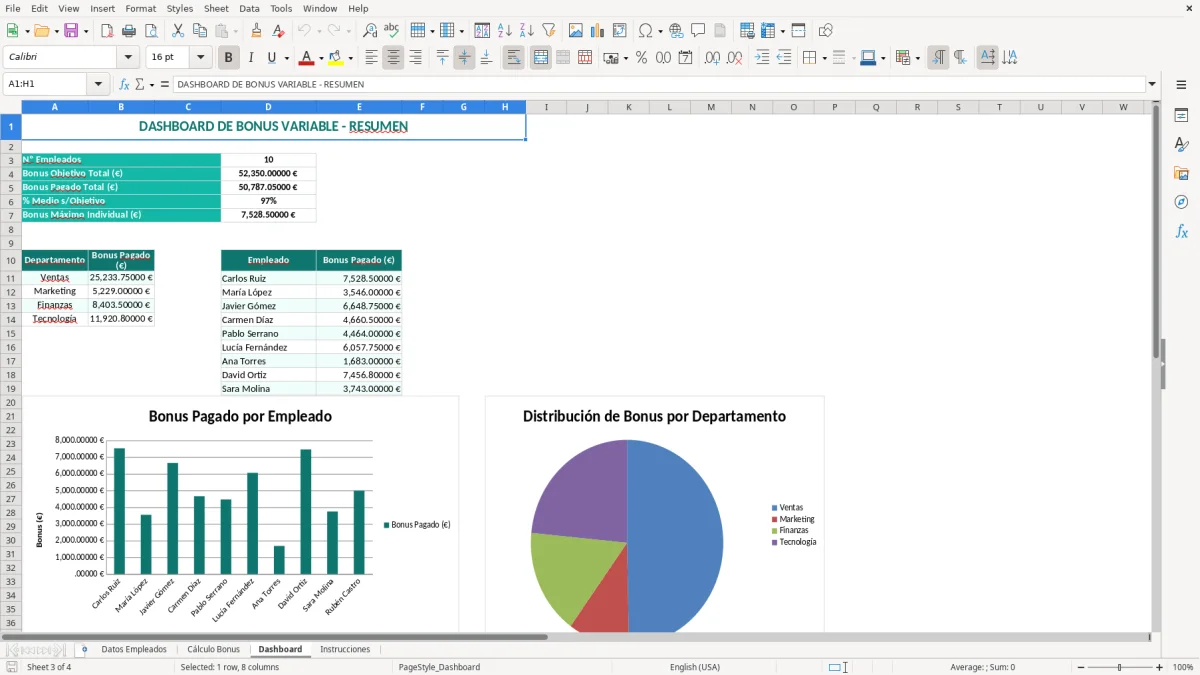This screenshot has height=675, width=1200.
Task: Open the Data menu
Action: coord(249,8)
